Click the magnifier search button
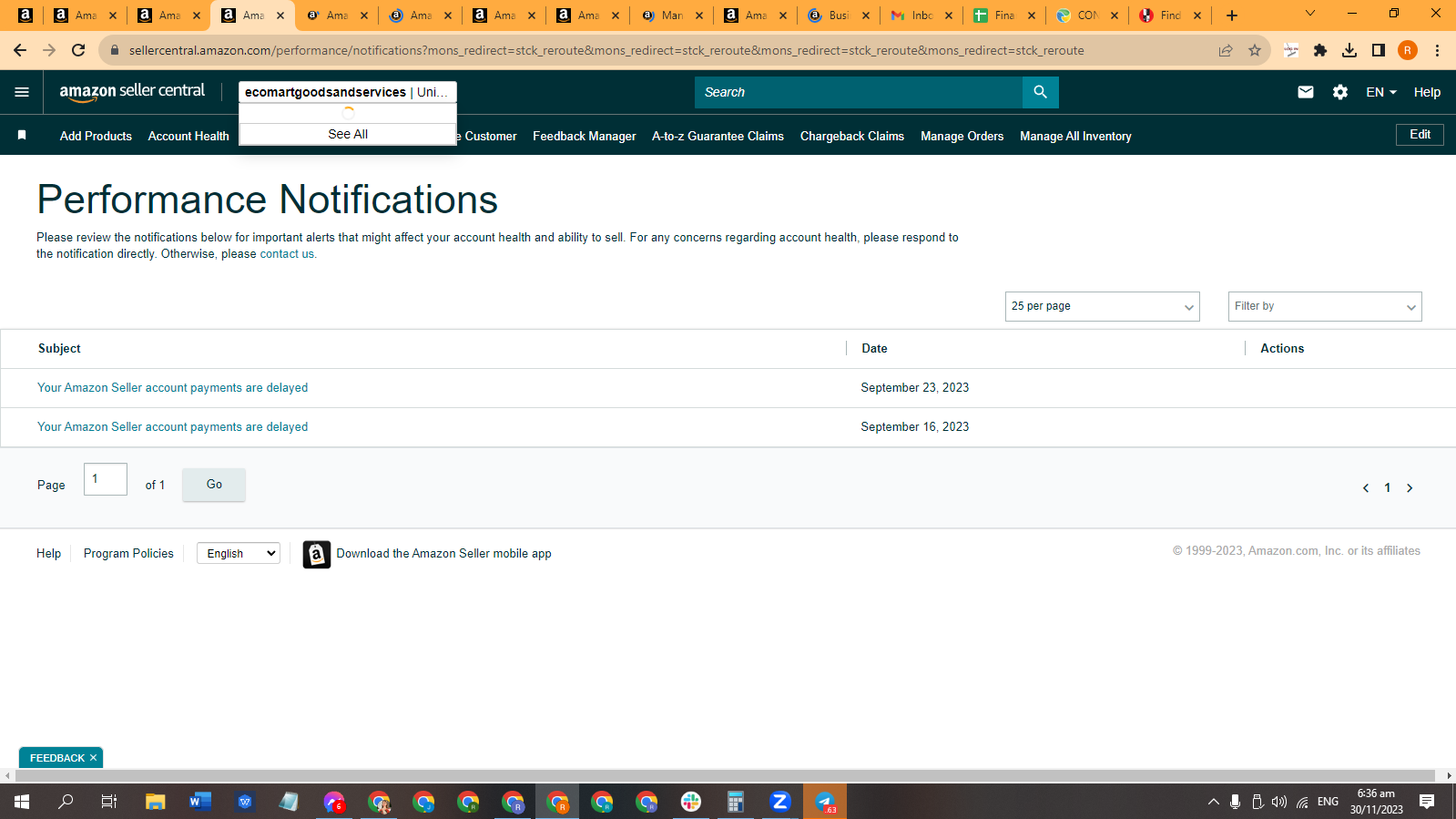The height and width of the screenshot is (819, 1456). [x=1040, y=92]
